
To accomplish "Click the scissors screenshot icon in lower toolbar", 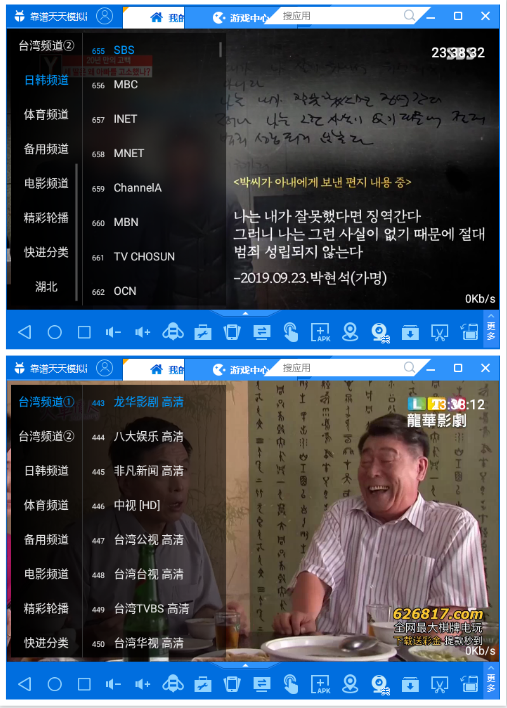I will (439, 684).
